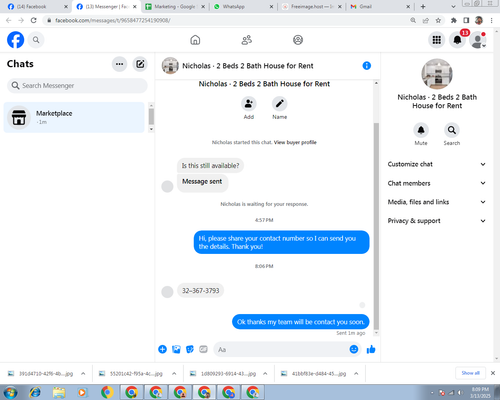
Task: Open notifications bell with 13 badge
Action: click(458, 40)
